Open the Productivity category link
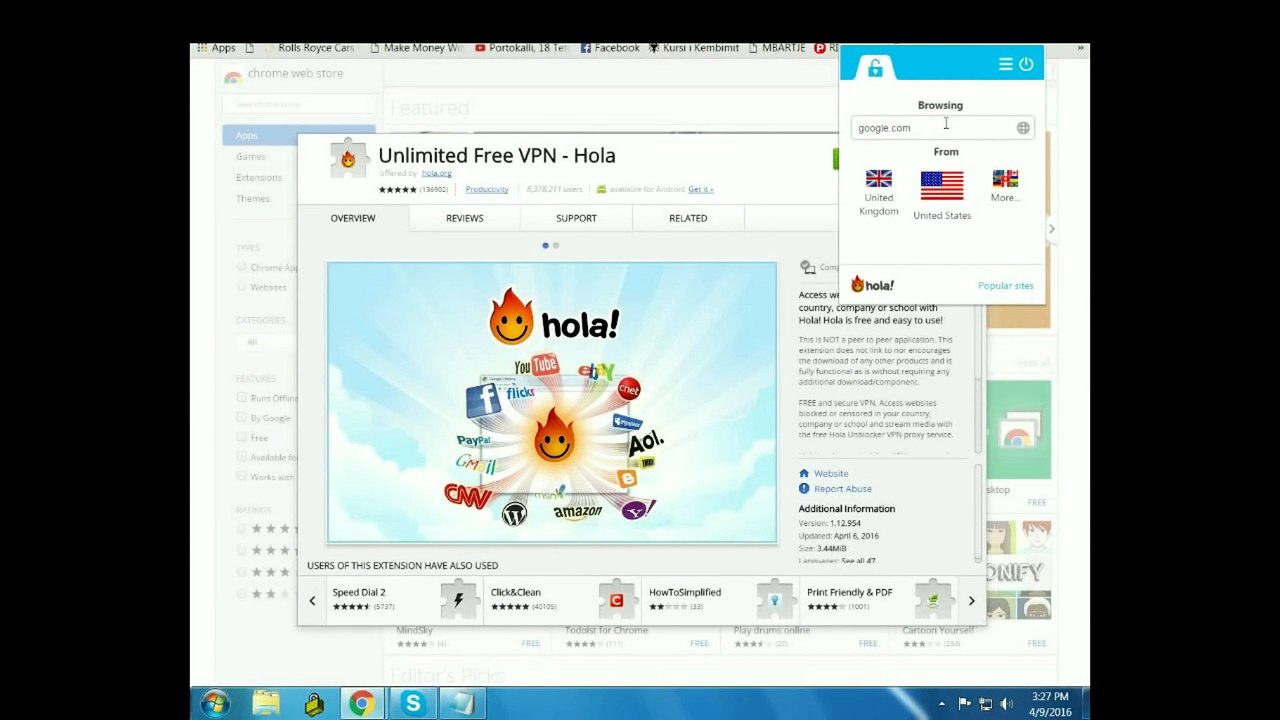The width and height of the screenshot is (1280, 720). (x=487, y=189)
